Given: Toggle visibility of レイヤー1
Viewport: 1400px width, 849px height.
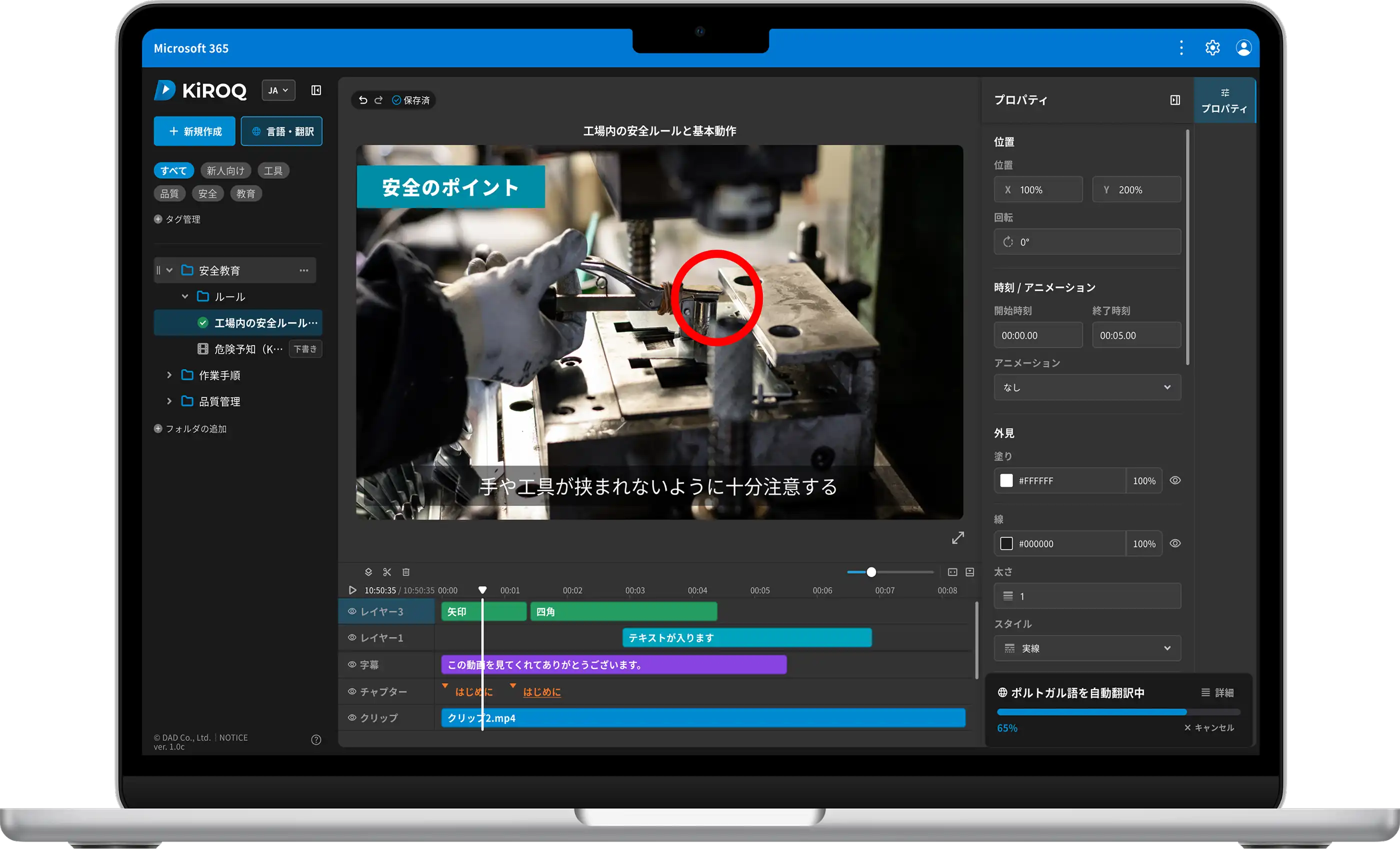Looking at the screenshot, I should point(351,637).
